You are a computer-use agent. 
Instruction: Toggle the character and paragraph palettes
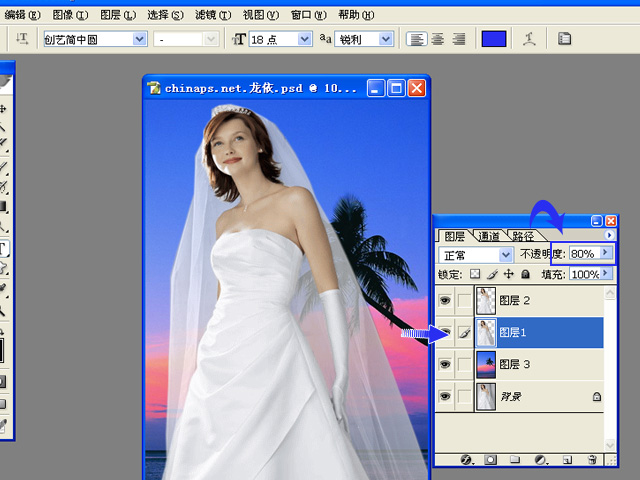pyautogui.click(x=564, y=39)
